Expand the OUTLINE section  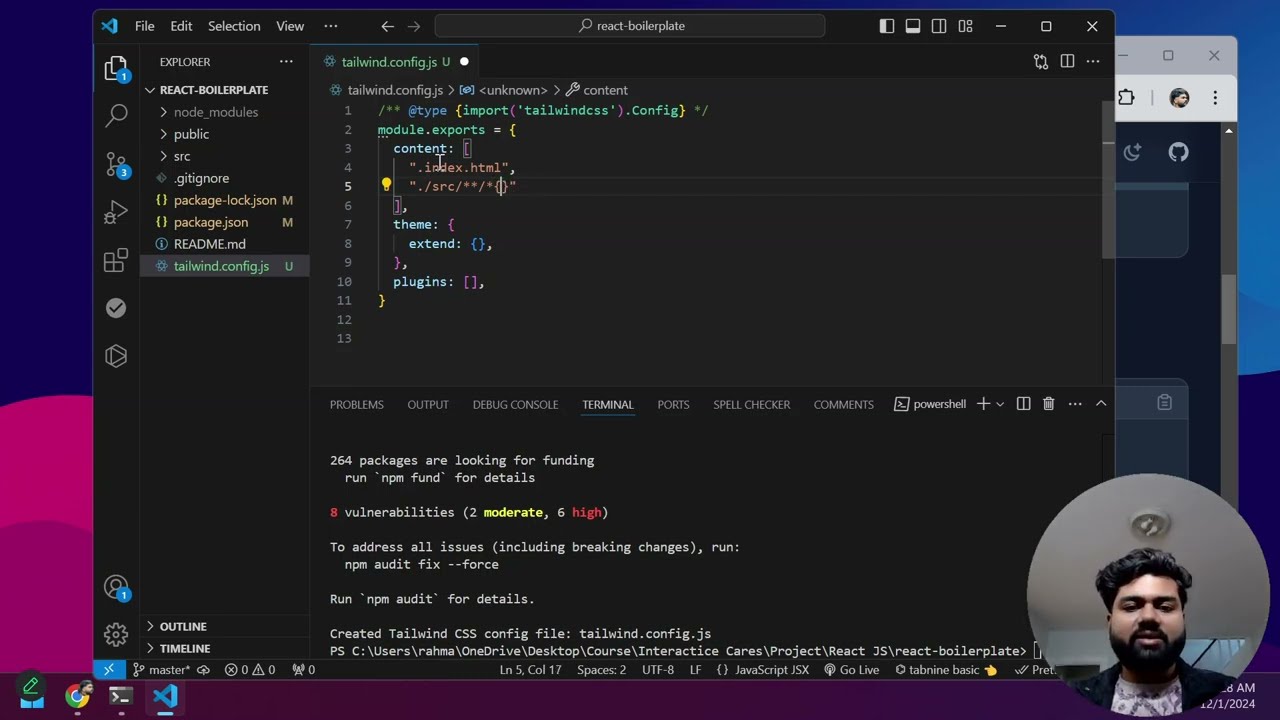click(183, 626)
